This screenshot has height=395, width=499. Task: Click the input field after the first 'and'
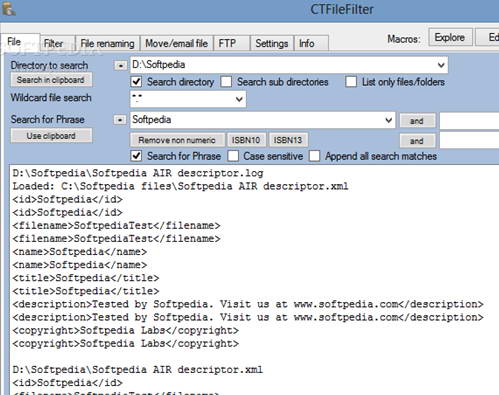tap(469, 121)
